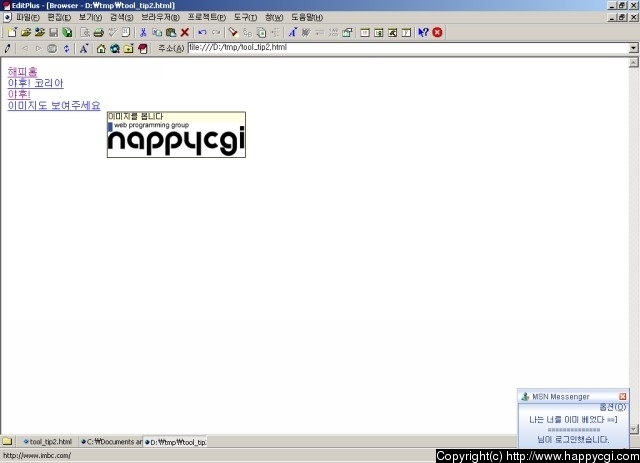Image resolution: width=640 pixels, height=463 pixels.
Task: Open the 브라우저(B) menu
Action: (x=160, y=18)
